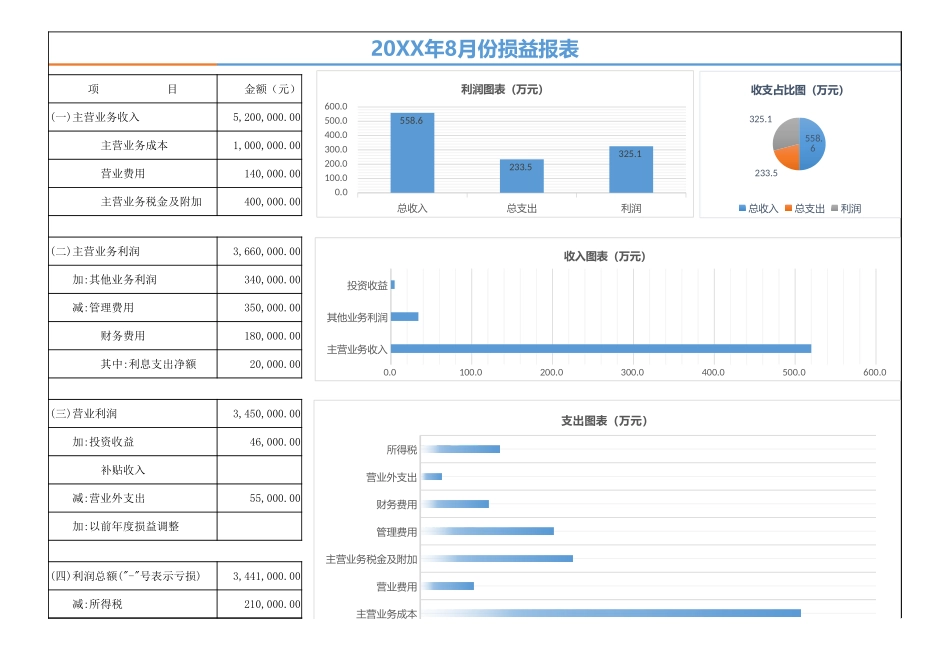Click the 46,000.00 amount cell
The width and height of the screenshot is (950, 672).
click(x=259, y=442)
